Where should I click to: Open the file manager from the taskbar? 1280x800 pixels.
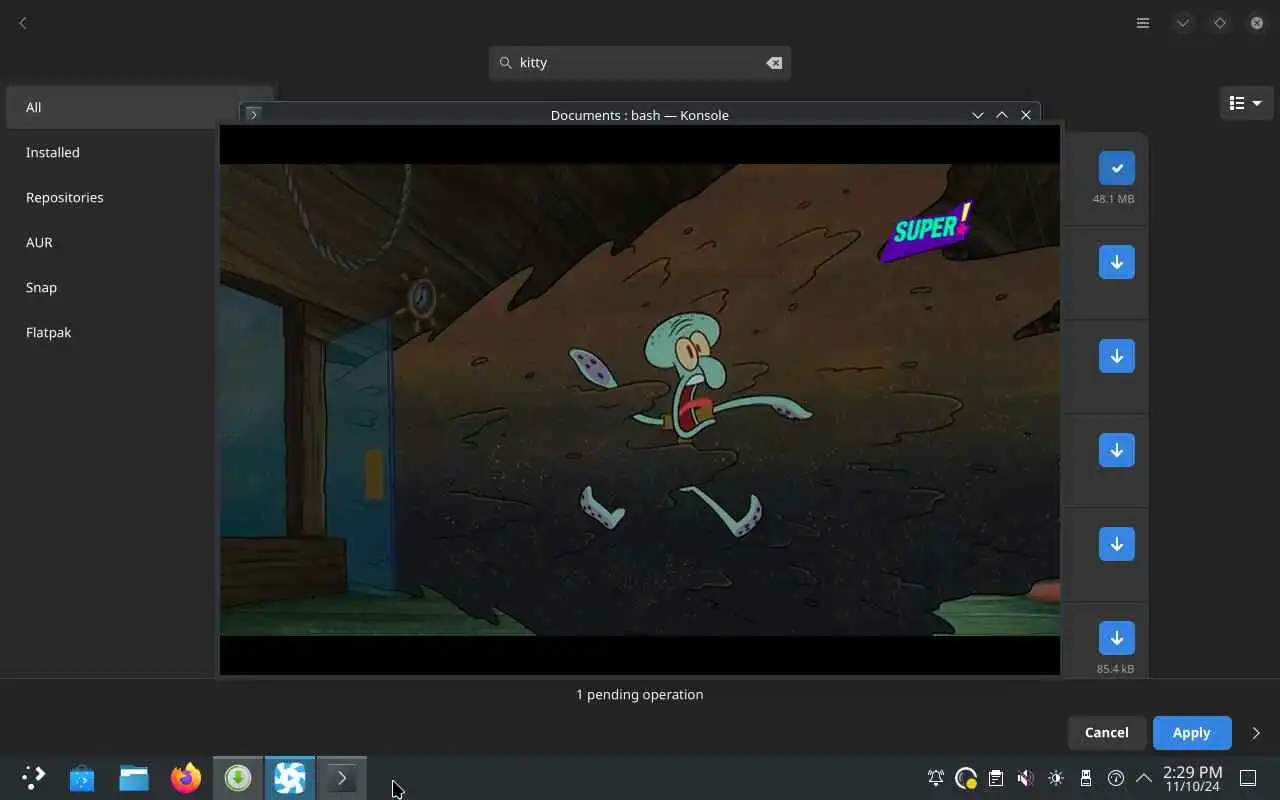134,777
